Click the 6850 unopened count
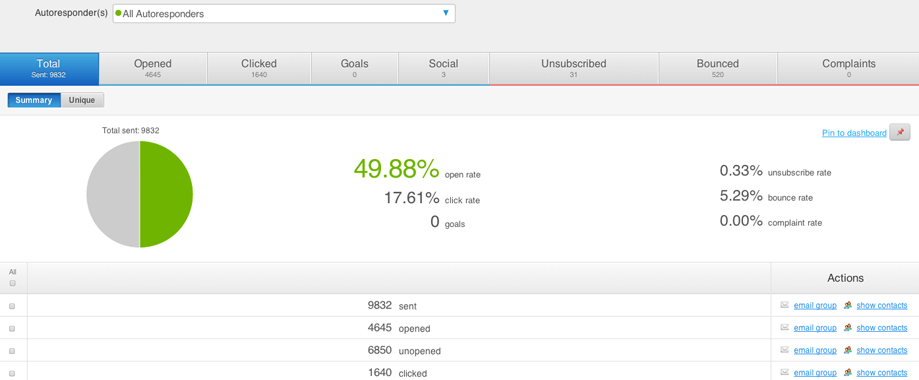This screenshot has width=919, height=380. (x=380, y=350)
